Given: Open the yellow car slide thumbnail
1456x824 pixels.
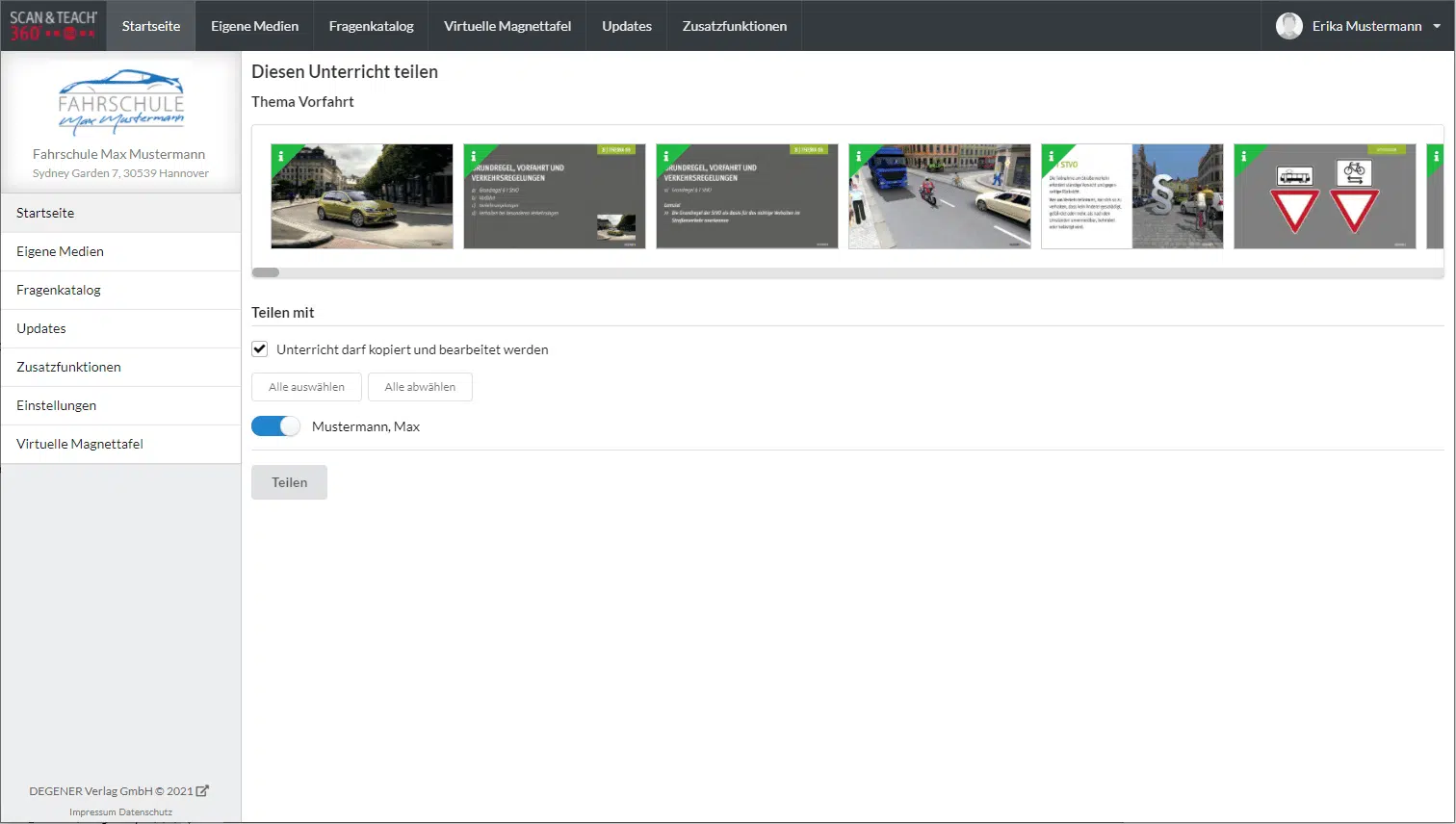Looking at the screenshot, I should pyautogui.click(x=362, y=197).
